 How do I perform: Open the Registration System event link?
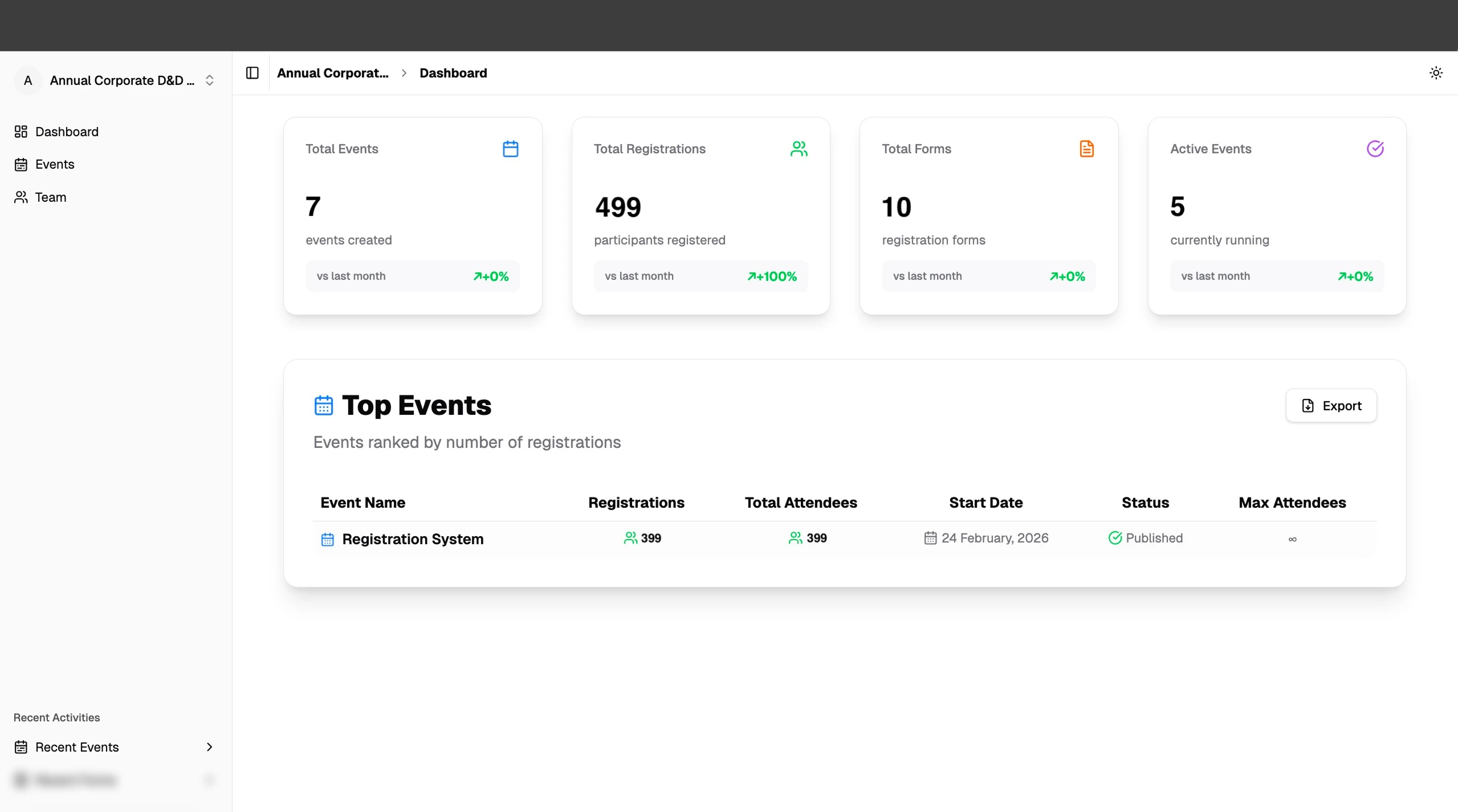click(x=412, y=538)
